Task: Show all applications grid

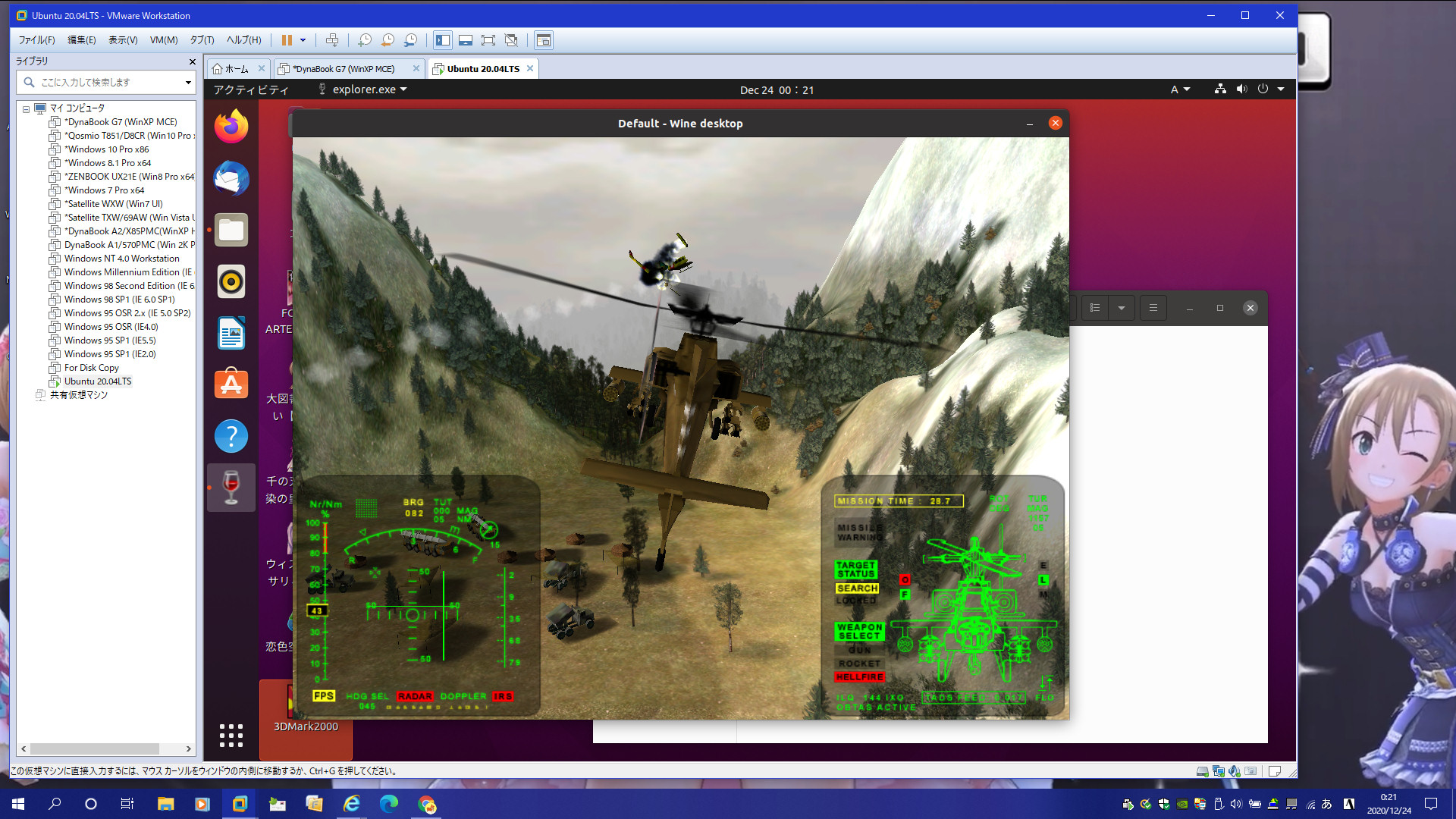Action: coord(231,735)
